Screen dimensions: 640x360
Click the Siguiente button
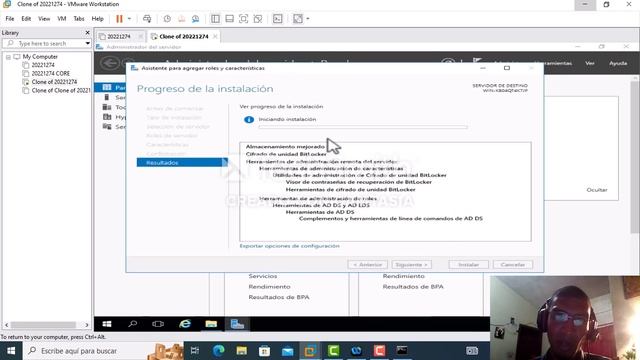pyautogui.click(x=411, y=264)
